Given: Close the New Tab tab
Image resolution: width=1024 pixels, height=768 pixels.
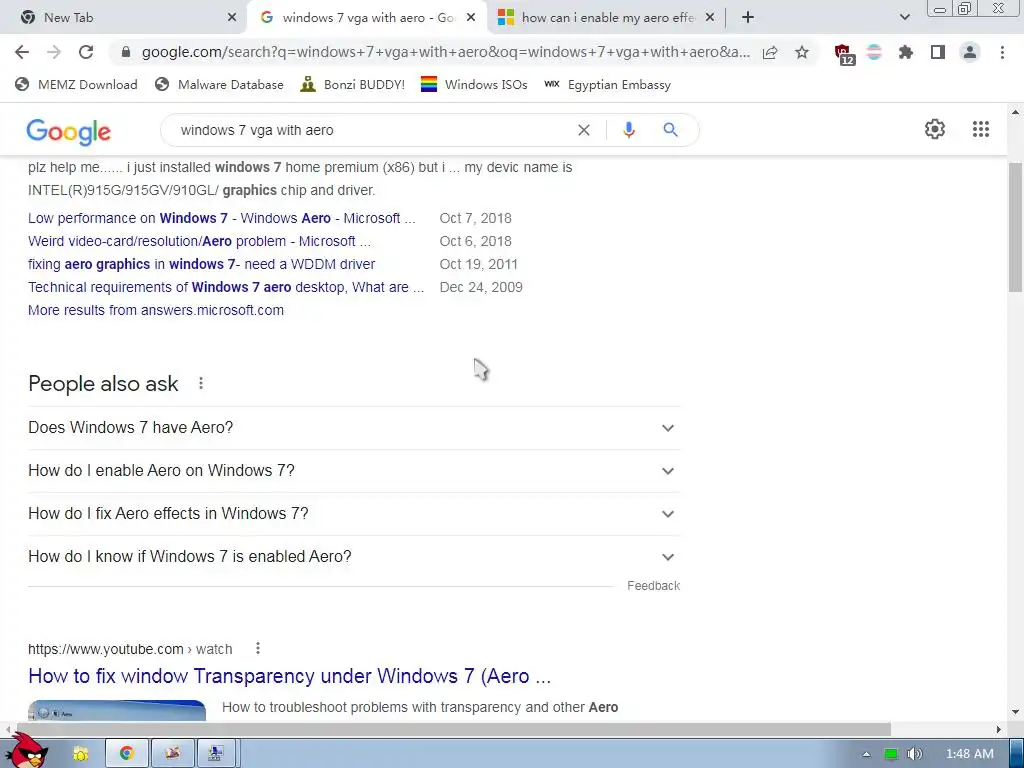Looking at the screenshot, I should click(x=232, y=18).
